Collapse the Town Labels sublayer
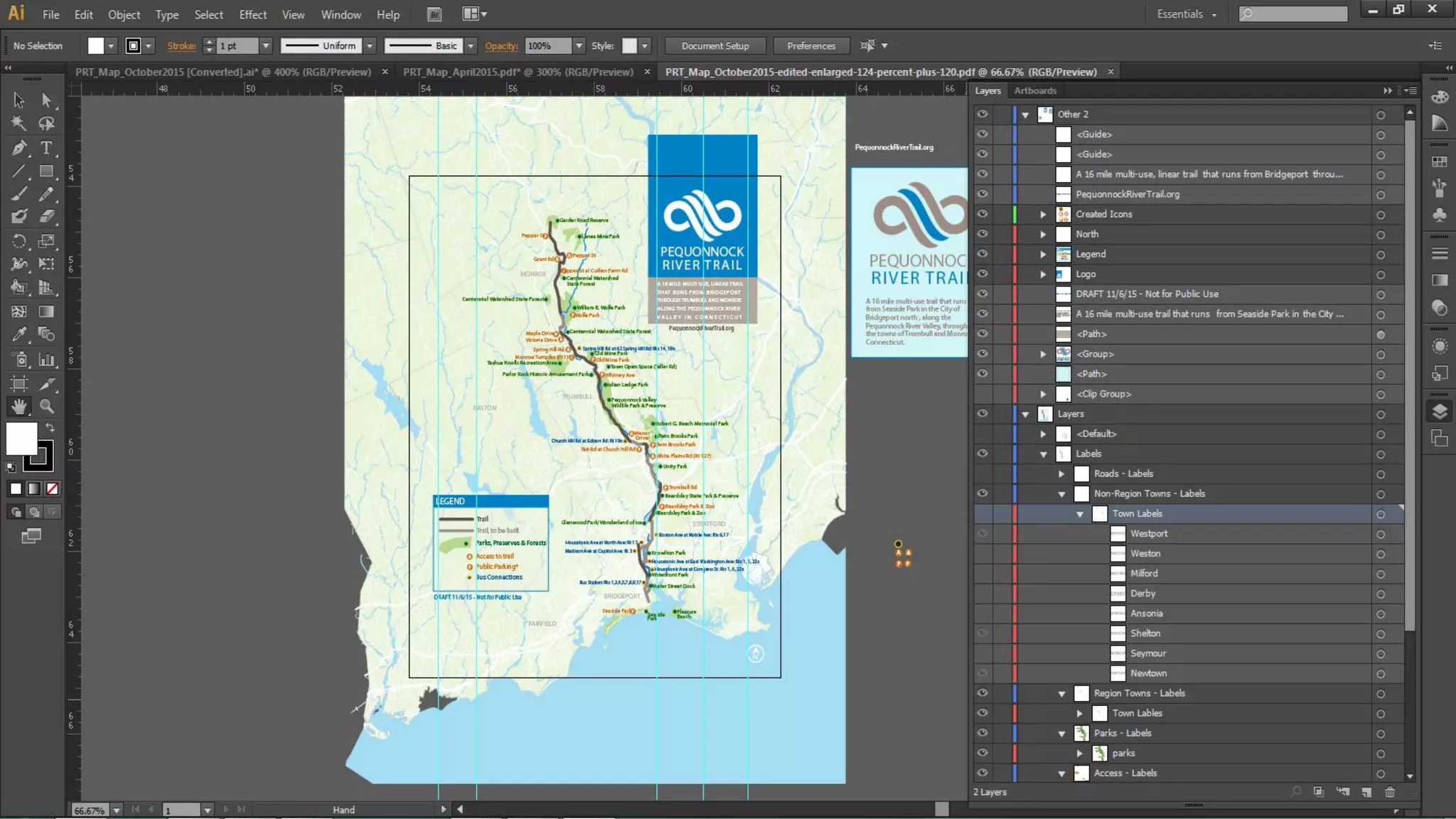Viewport: 1456px width, 819px height. click(x=1080, y=514)
